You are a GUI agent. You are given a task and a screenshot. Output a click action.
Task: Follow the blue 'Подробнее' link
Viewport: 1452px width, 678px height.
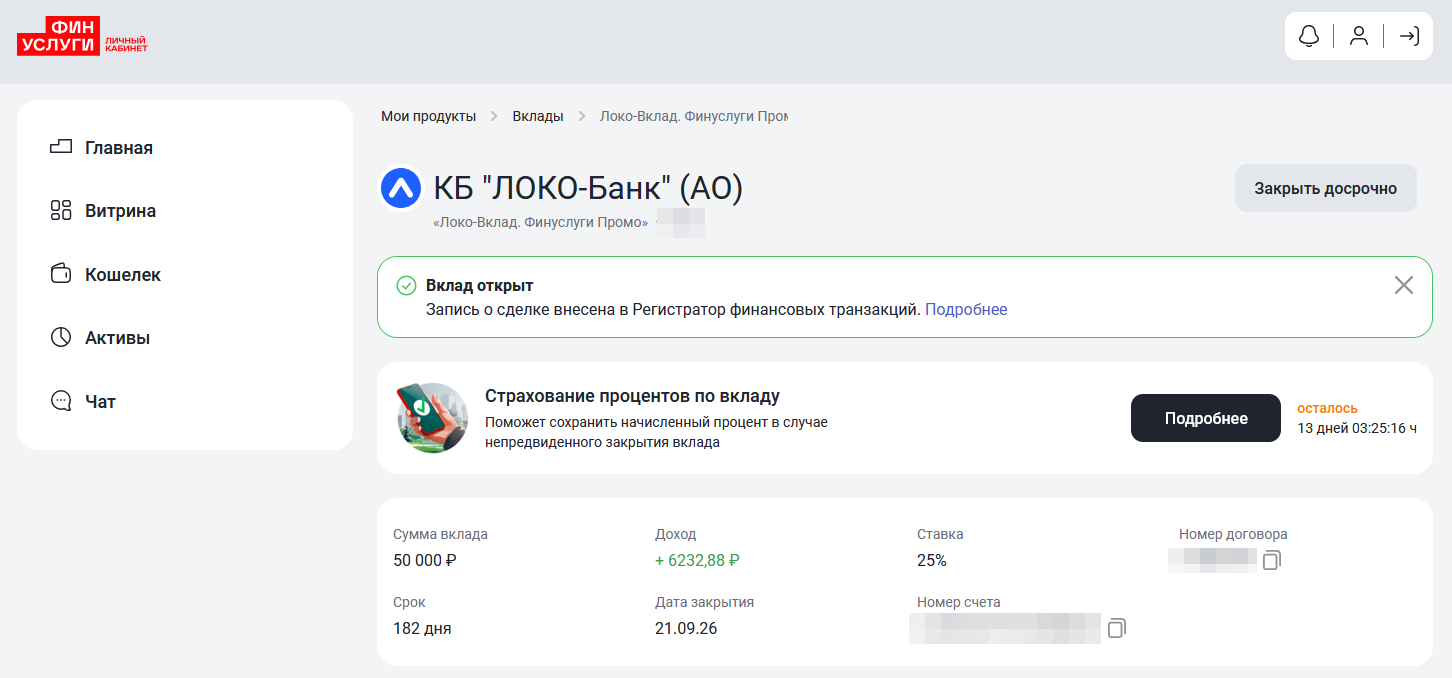(965, 310)
